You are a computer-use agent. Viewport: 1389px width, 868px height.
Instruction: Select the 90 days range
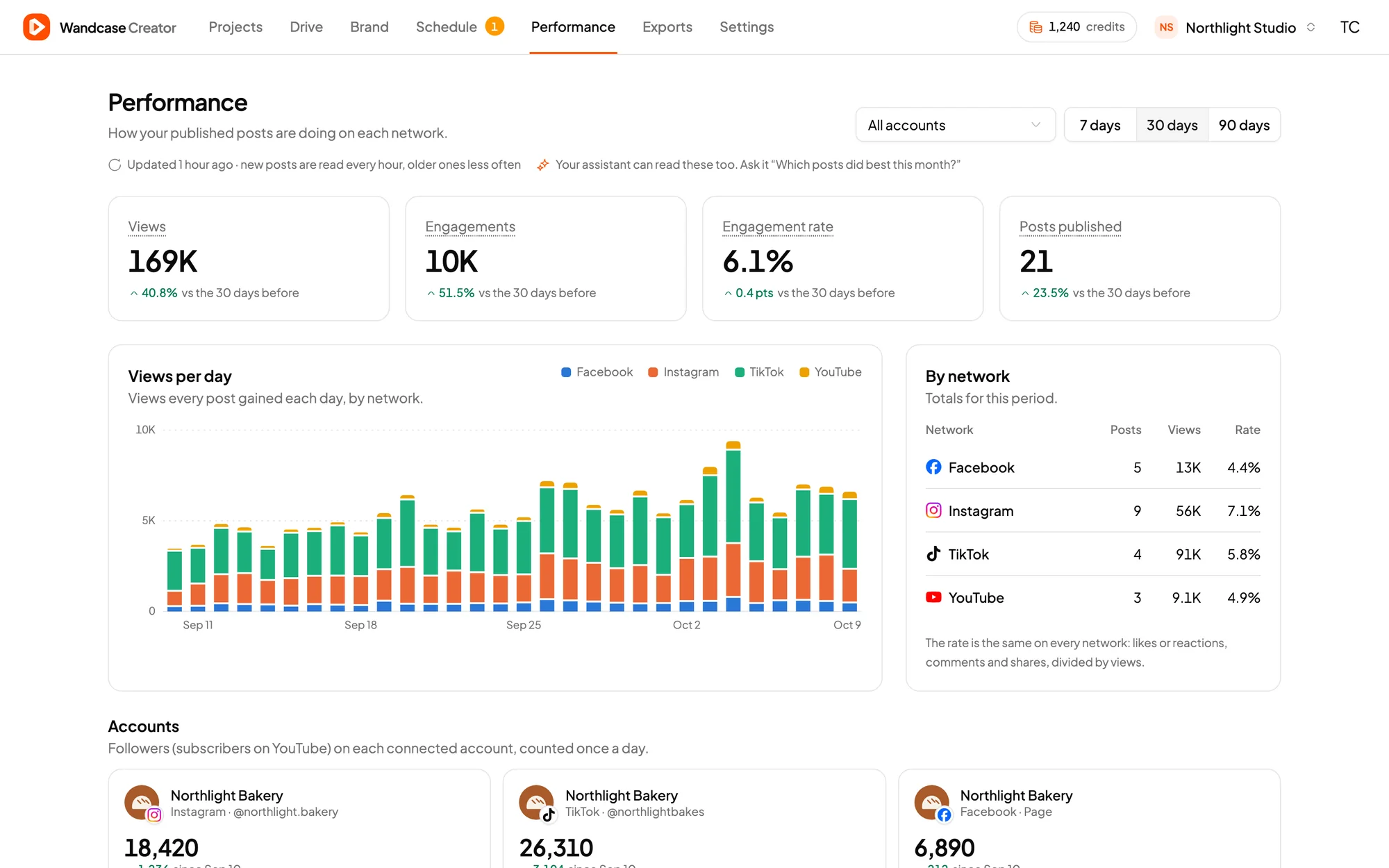pyautogui.click(x=1244, y=125)
